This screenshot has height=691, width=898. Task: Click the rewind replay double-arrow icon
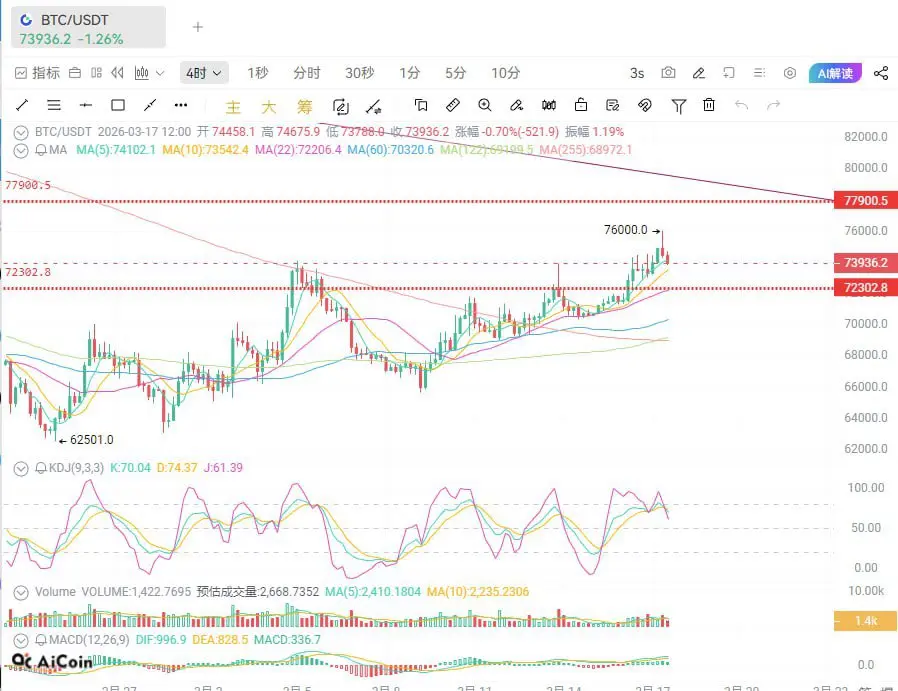117,73
